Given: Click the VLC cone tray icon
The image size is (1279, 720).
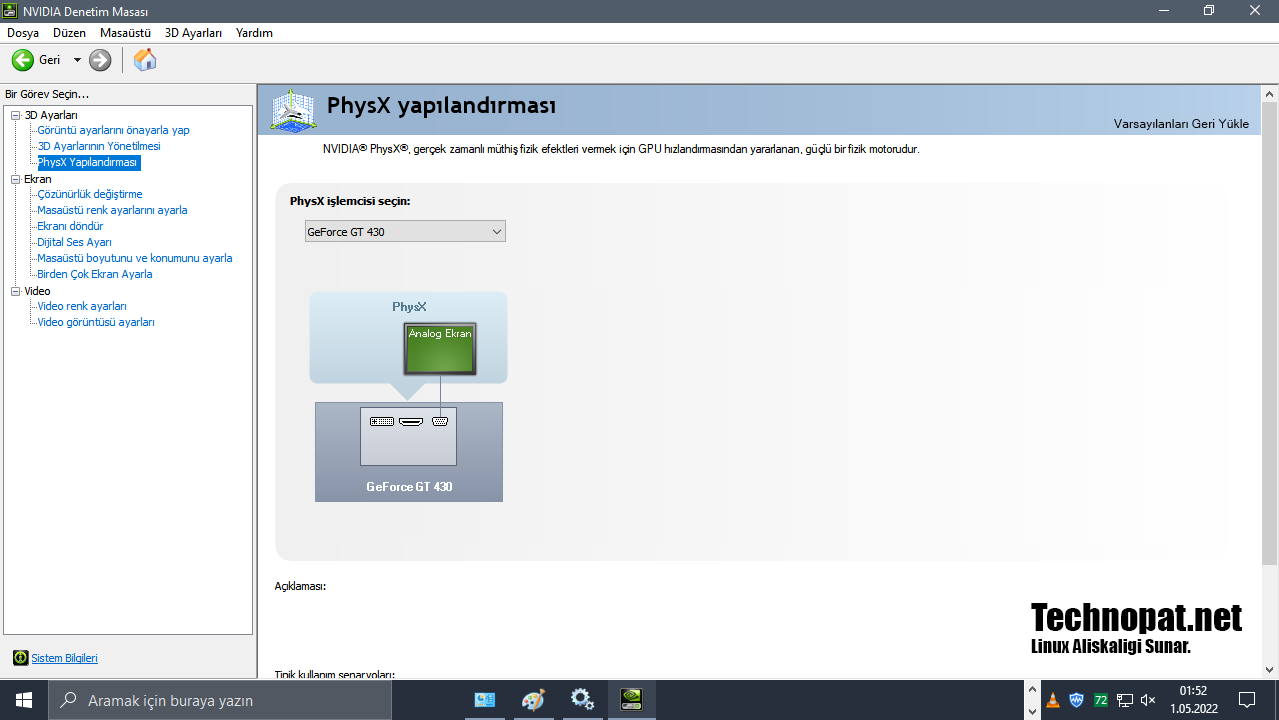Looking at the screenshot, I should [x=1053, y=700].
